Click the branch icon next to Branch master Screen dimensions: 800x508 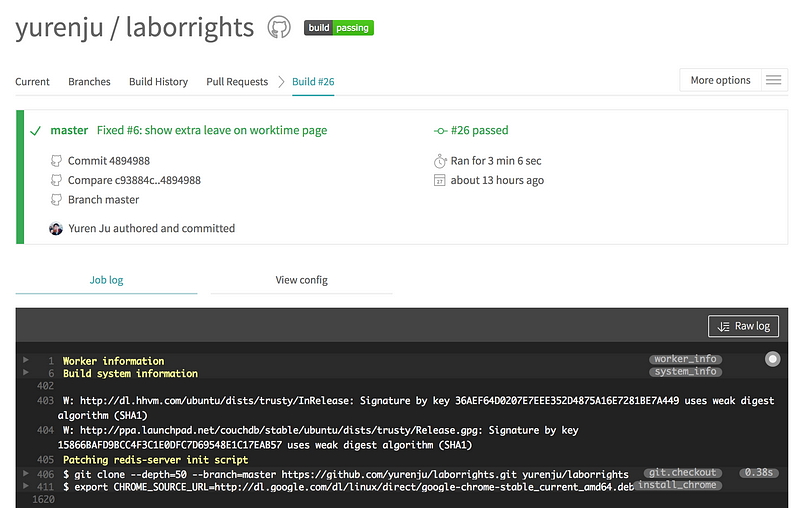tap(56, 200)
